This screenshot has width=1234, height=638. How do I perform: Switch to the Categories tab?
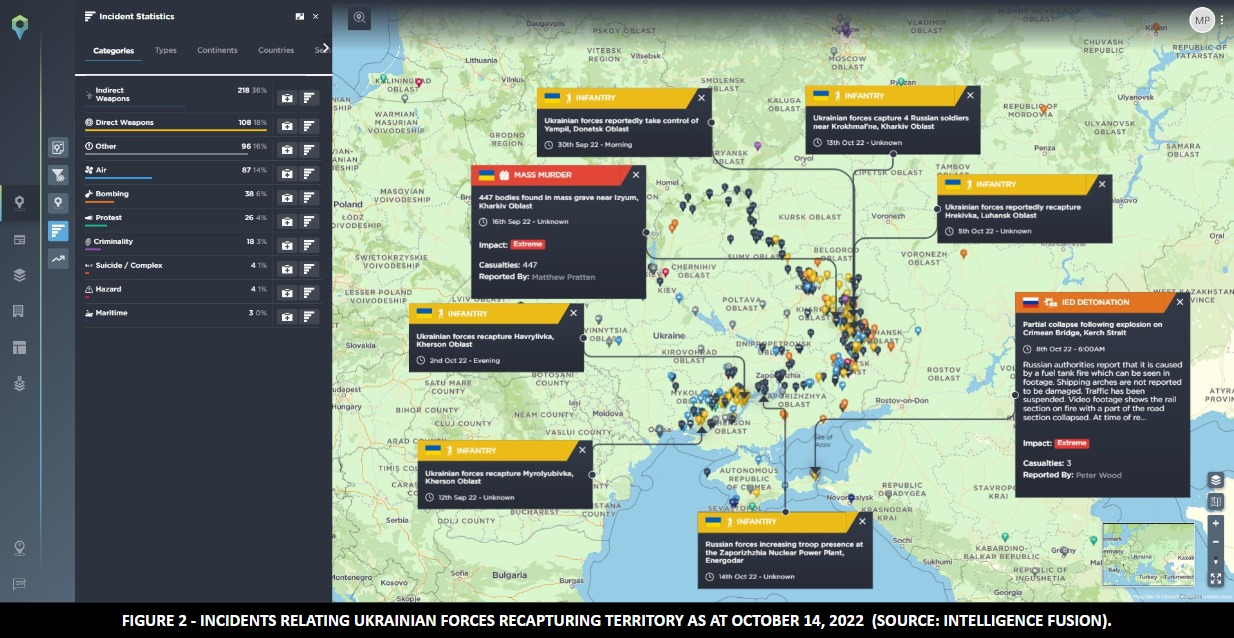(113, 50)
